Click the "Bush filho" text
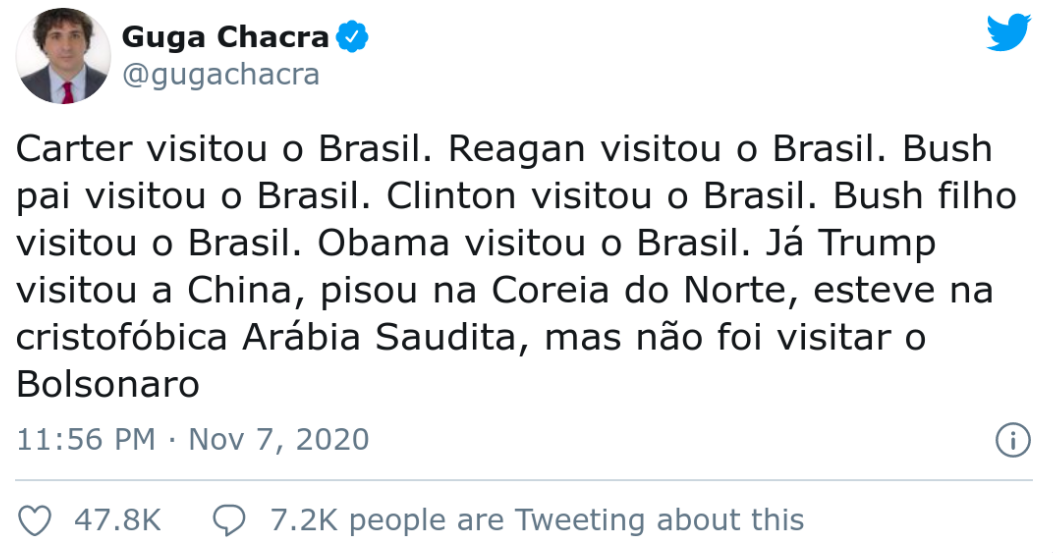This screenshot has width=1053, height=553. [x=925, y=196]
